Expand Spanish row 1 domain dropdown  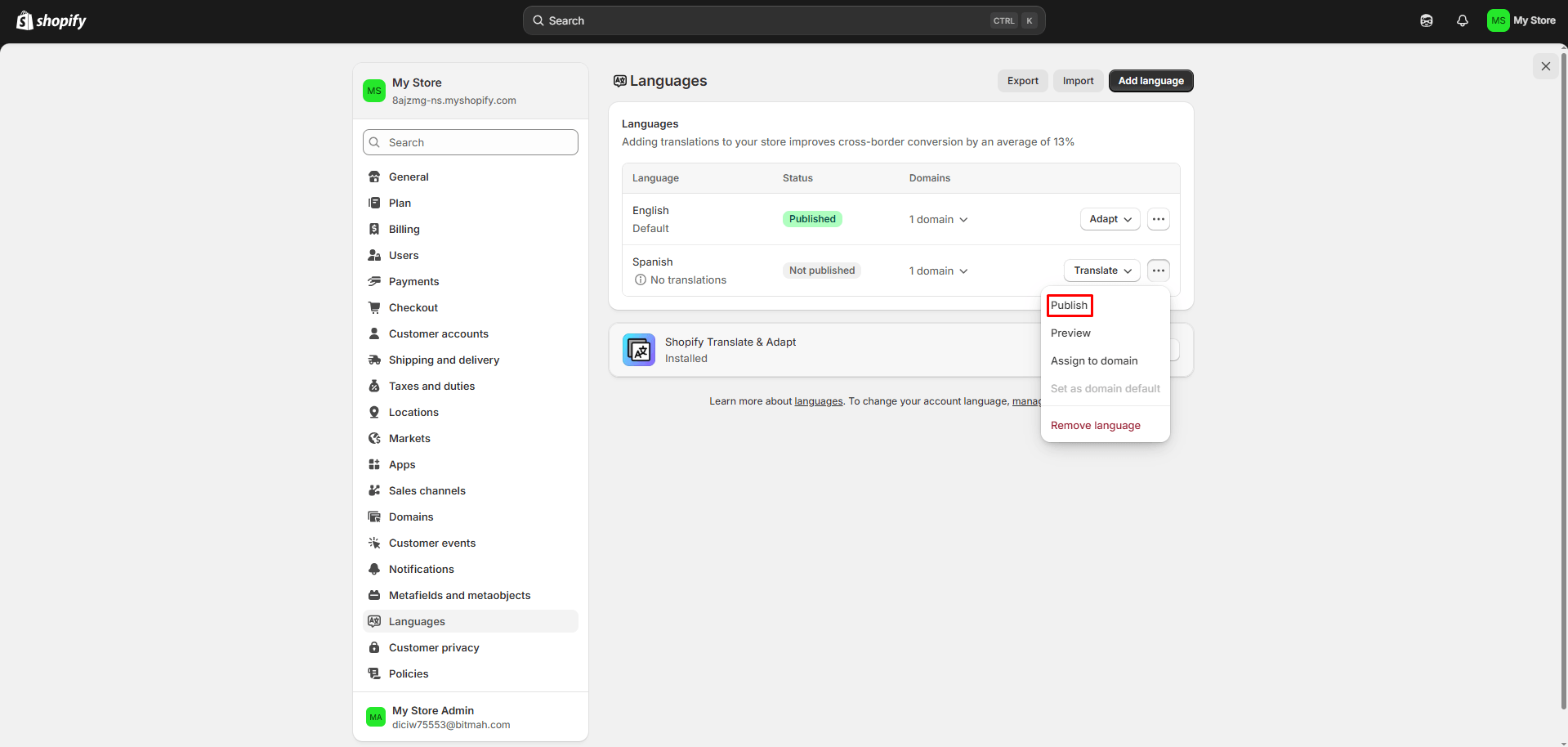(x=938, y=271)
